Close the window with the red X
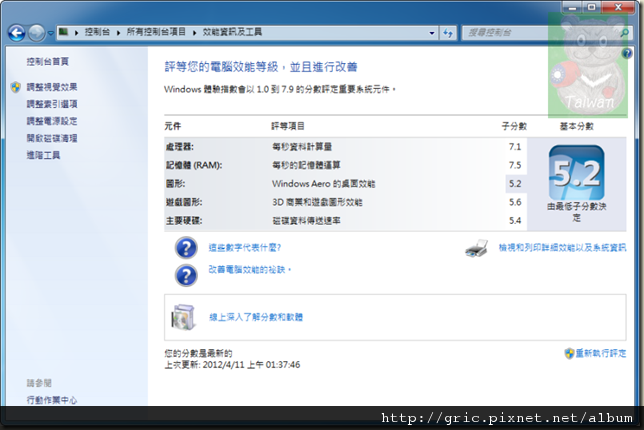 [619, 7]
